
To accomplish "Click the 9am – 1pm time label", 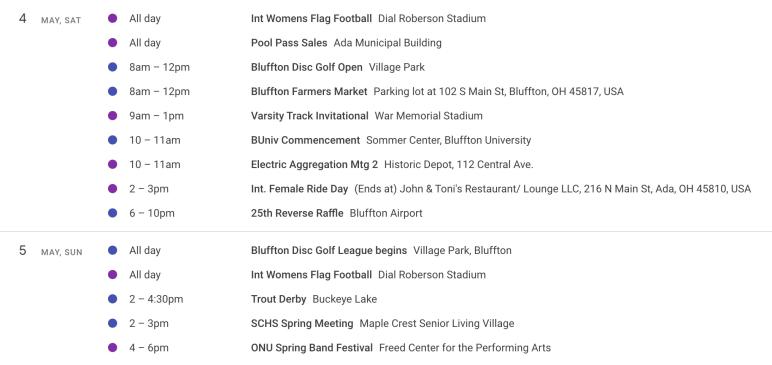I will pos(157,116).
